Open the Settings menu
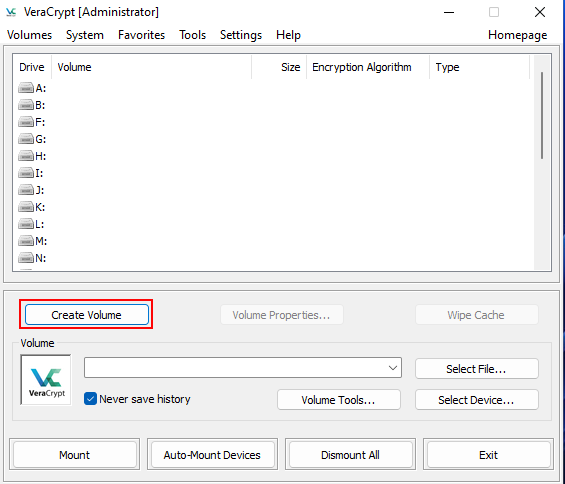 [241, 35]
